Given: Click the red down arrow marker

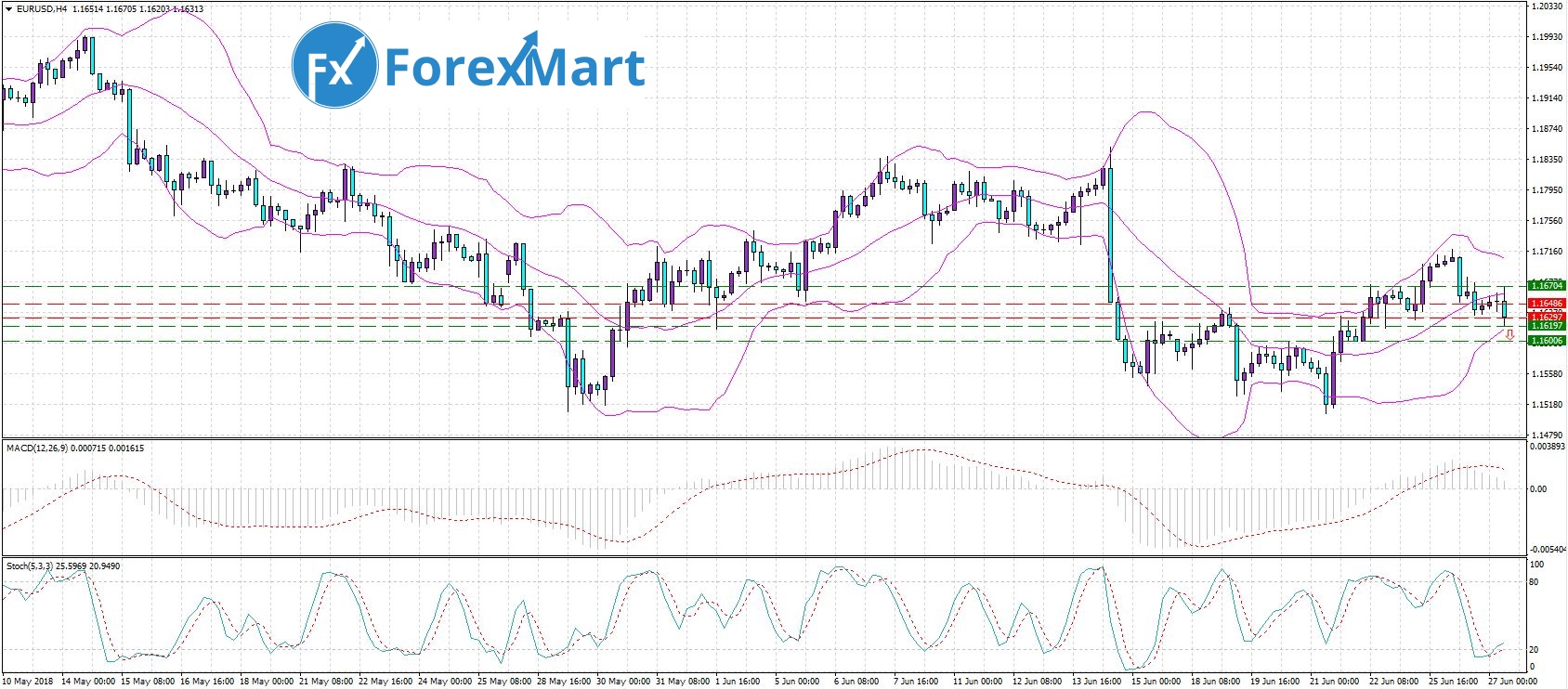Looking at the screenshot, I should (1509, 334).
